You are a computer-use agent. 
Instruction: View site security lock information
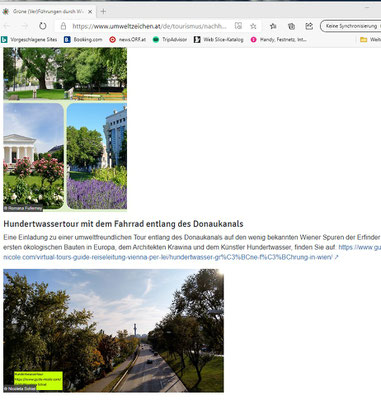63,26
